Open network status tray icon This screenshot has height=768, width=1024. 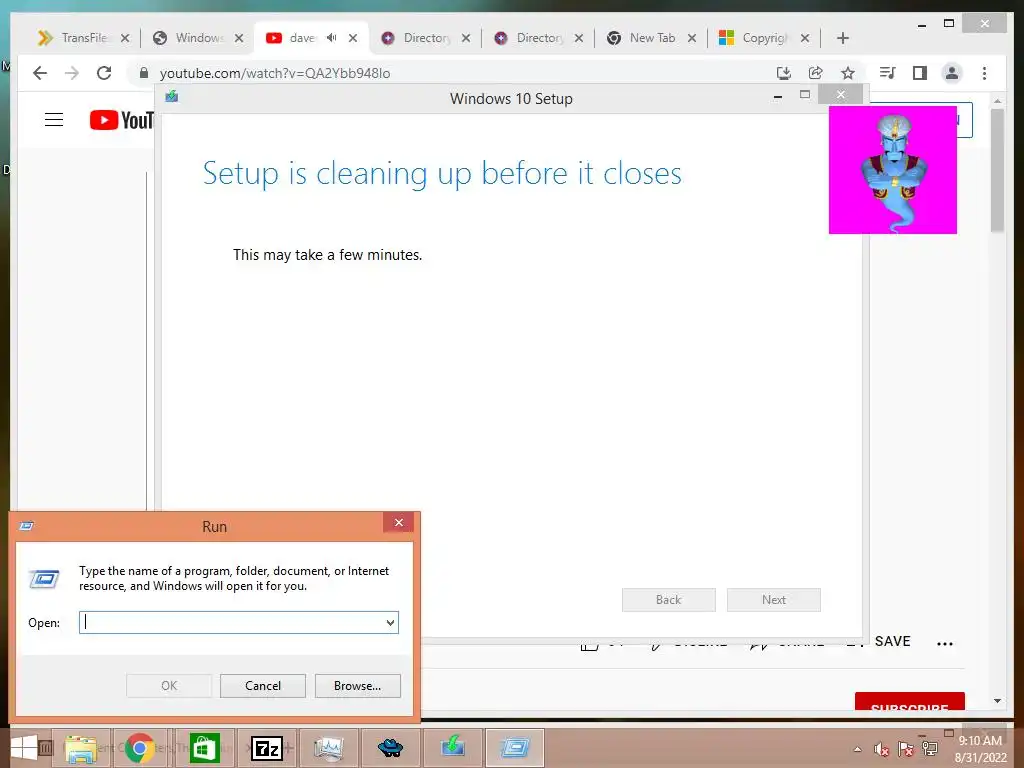tap(930, 749)
